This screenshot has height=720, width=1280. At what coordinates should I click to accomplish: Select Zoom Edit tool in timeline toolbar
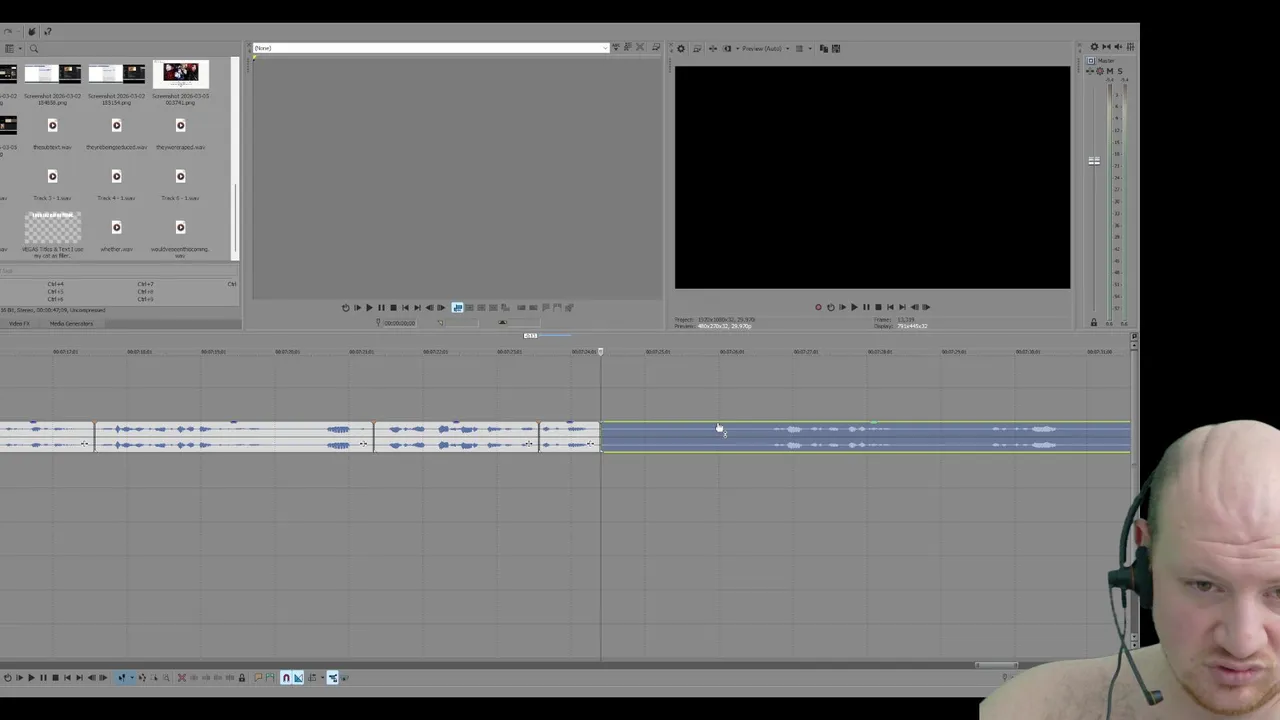pos(166,677)
